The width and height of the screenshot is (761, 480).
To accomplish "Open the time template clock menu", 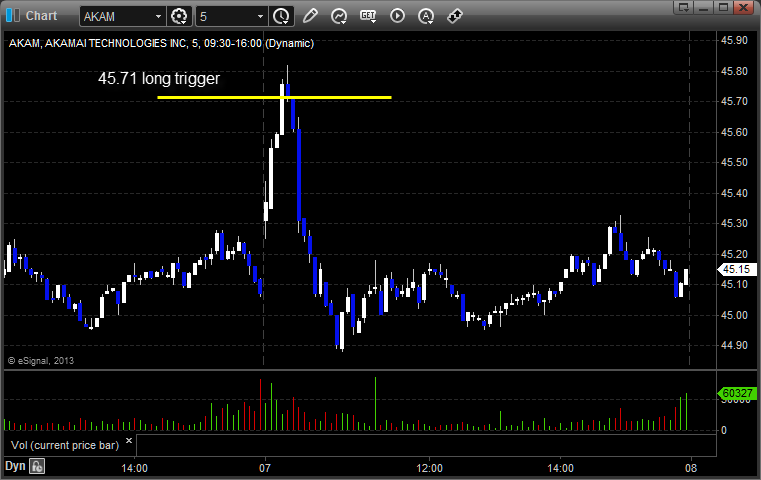I will tap(281, 16).
